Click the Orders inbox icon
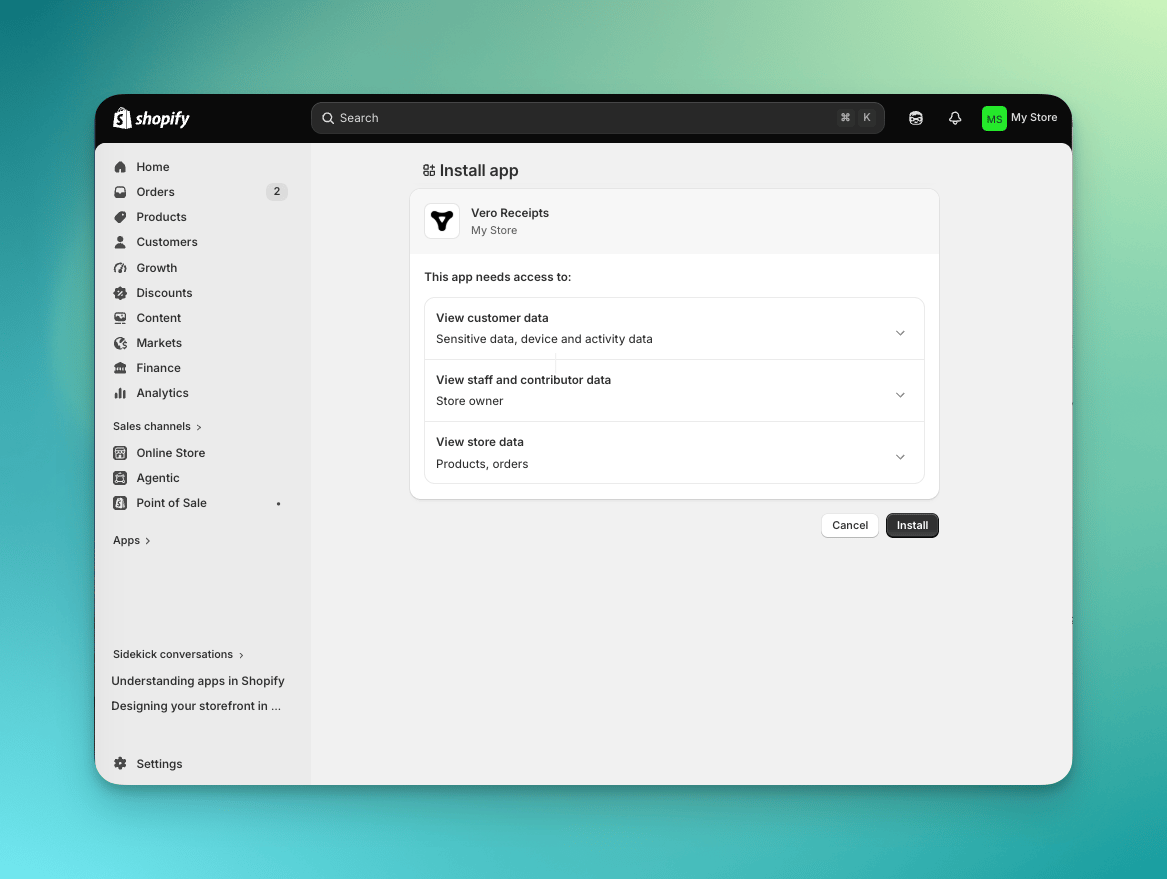 coord(120,192)
